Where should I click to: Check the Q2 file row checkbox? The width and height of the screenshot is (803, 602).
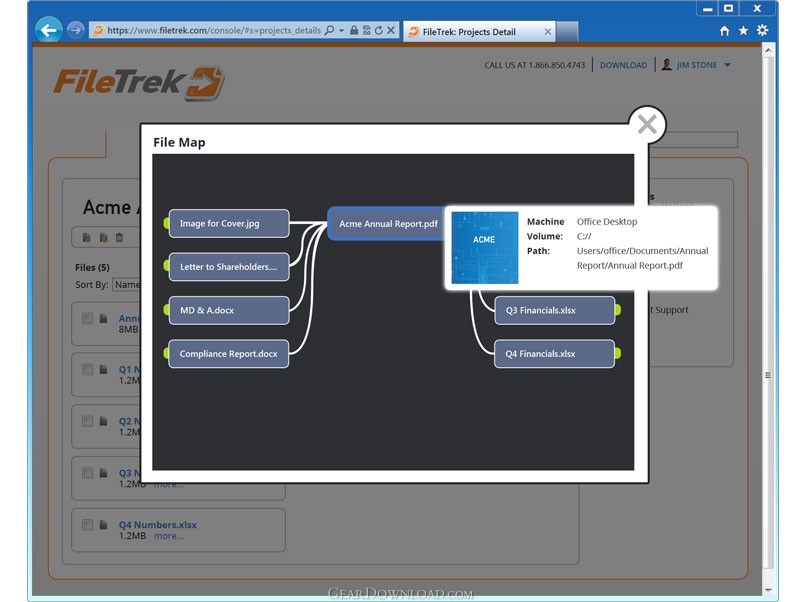(x=88, y=421)
